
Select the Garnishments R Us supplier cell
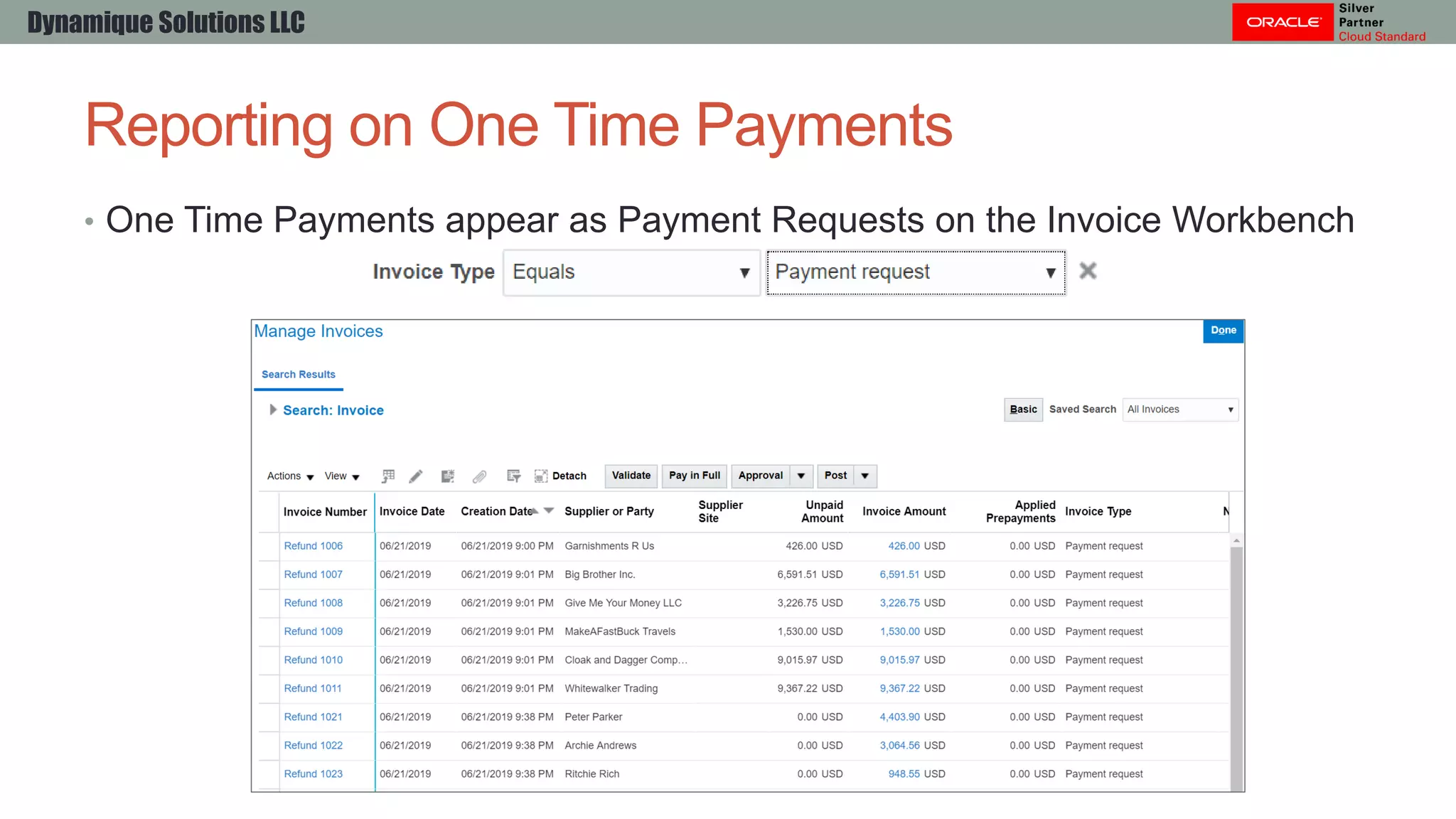coord(609,546)
